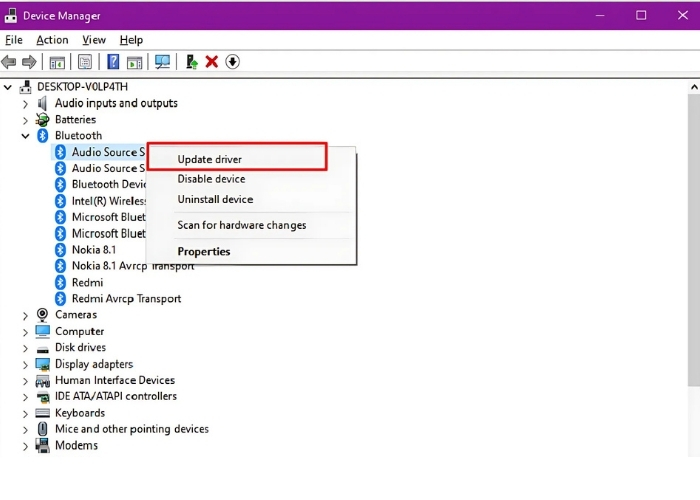Click the red X Uninstall device icon

(x=212, y=62)
